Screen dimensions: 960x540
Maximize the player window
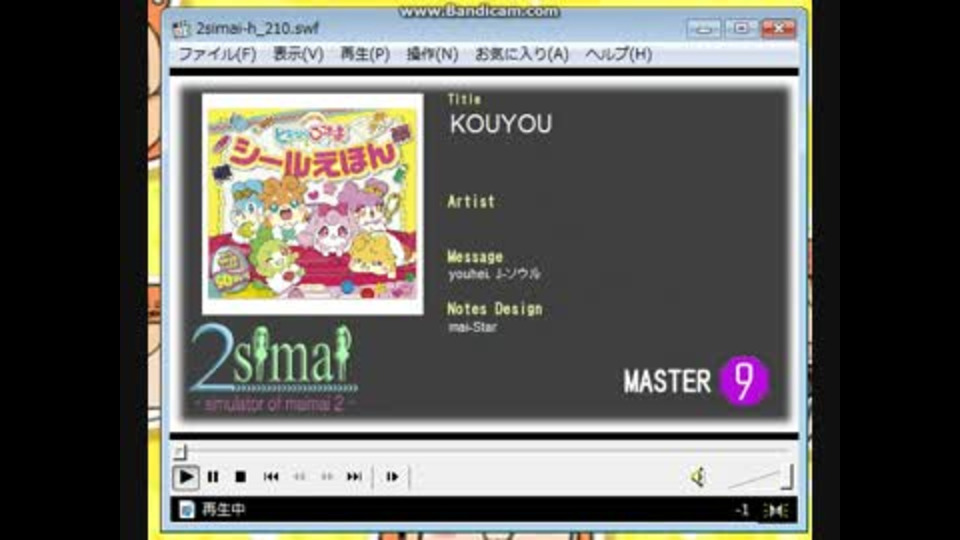point(741,29)
